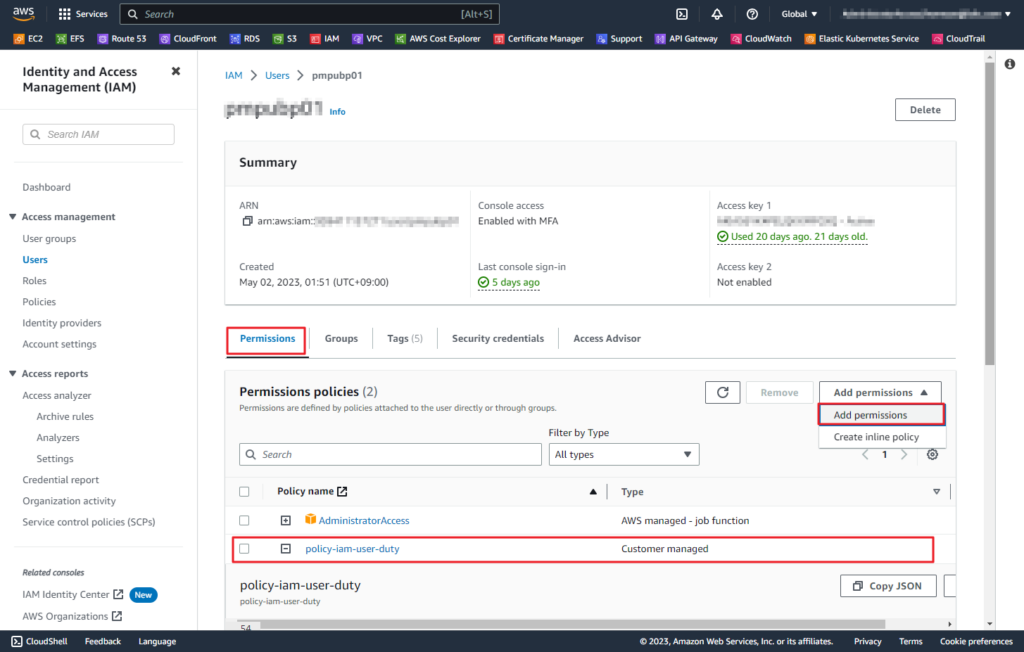Copy the user ARN with copy icon
Viewport: 1024px width, 652px height.
247,221
